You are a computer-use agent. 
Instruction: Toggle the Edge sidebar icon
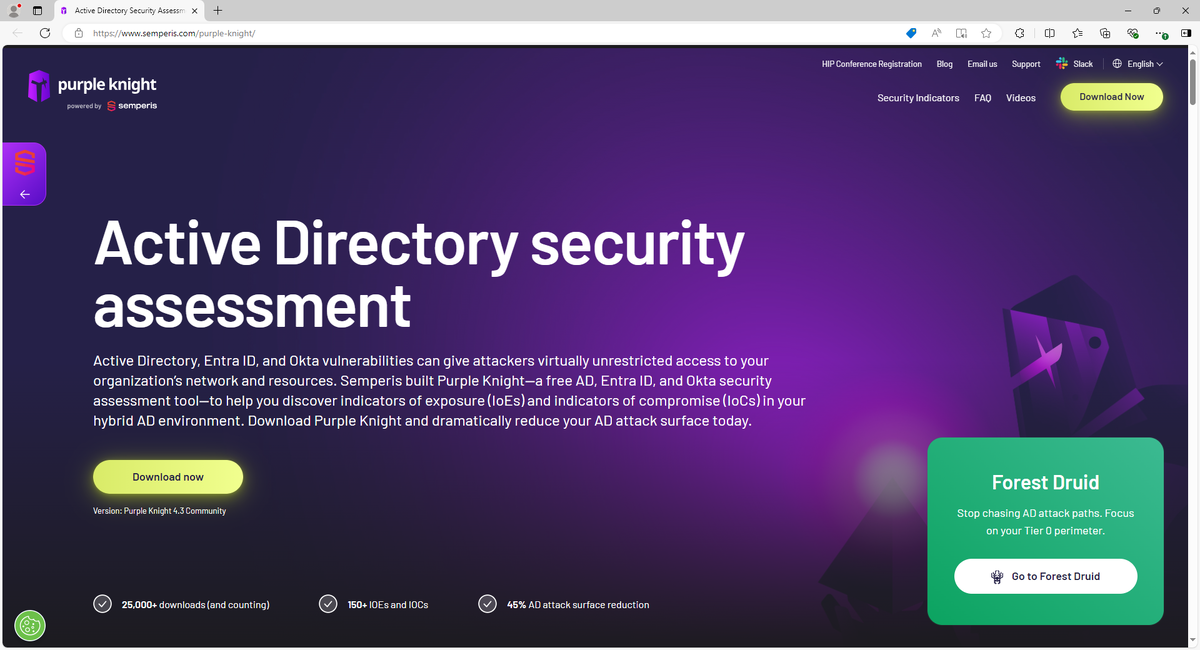tap(1186, 33)
